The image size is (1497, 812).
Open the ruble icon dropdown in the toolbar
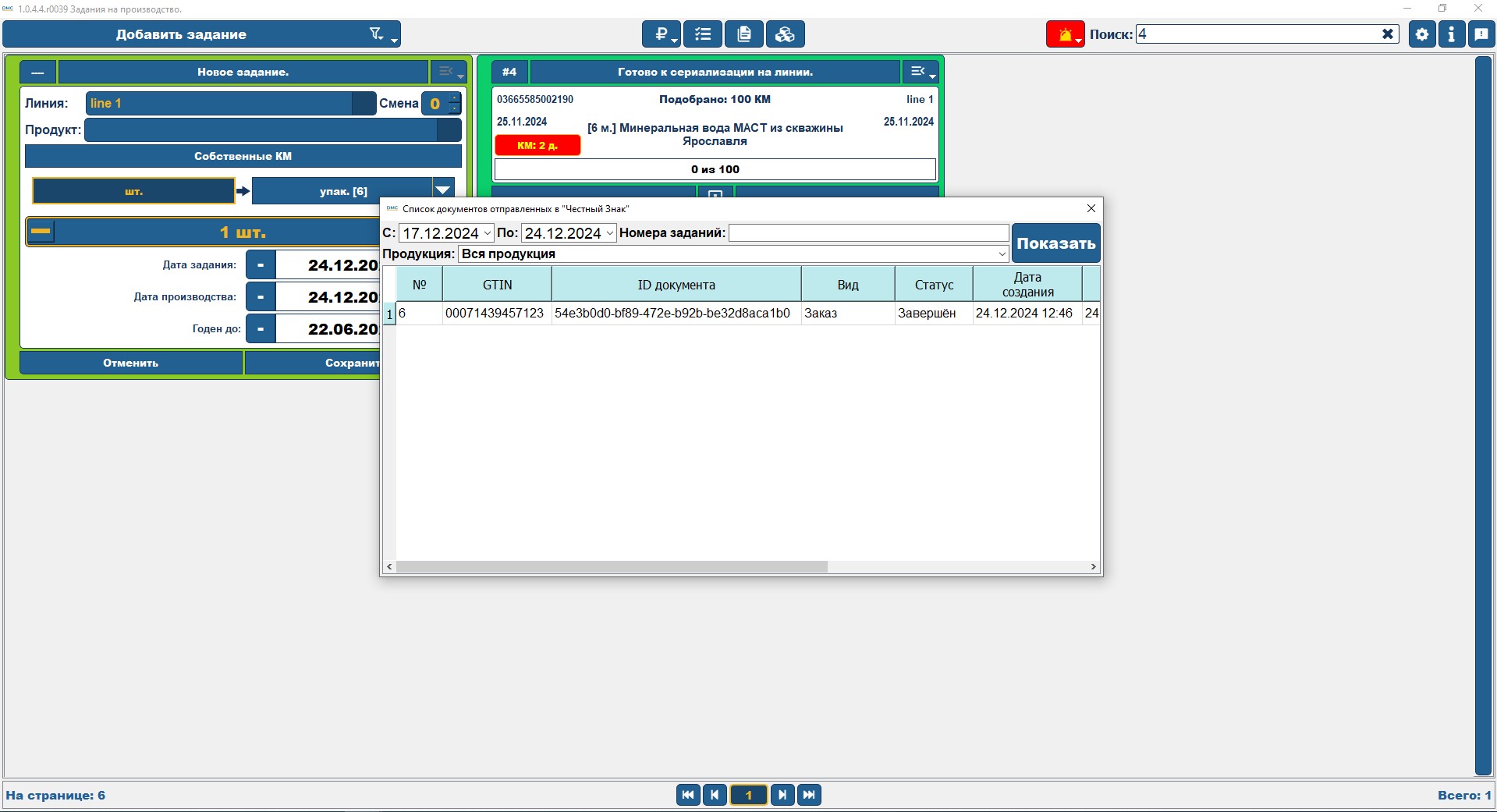click(x=662, y=34)
